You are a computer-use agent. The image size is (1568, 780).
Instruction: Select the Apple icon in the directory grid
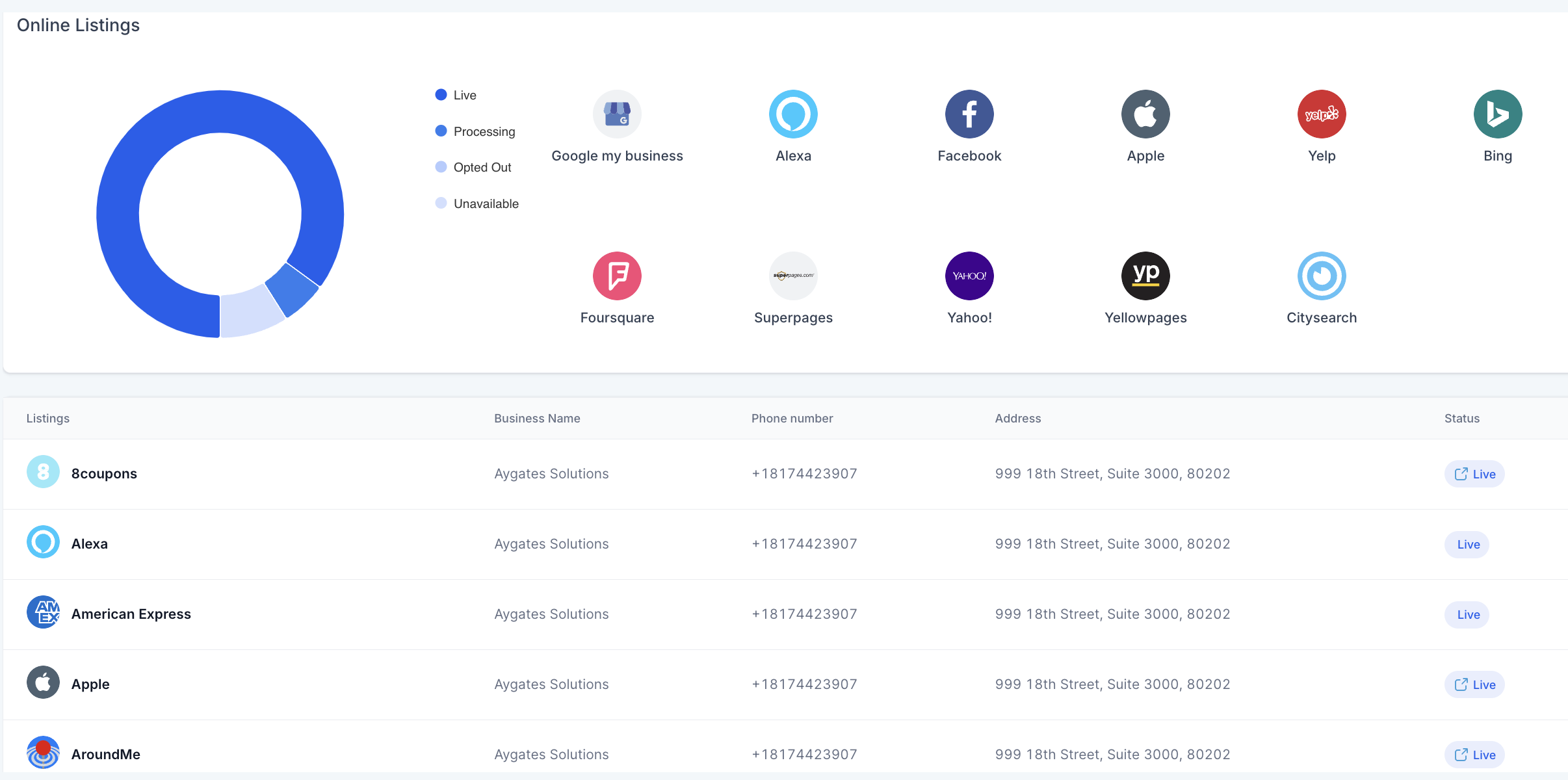click(1145, 114)
